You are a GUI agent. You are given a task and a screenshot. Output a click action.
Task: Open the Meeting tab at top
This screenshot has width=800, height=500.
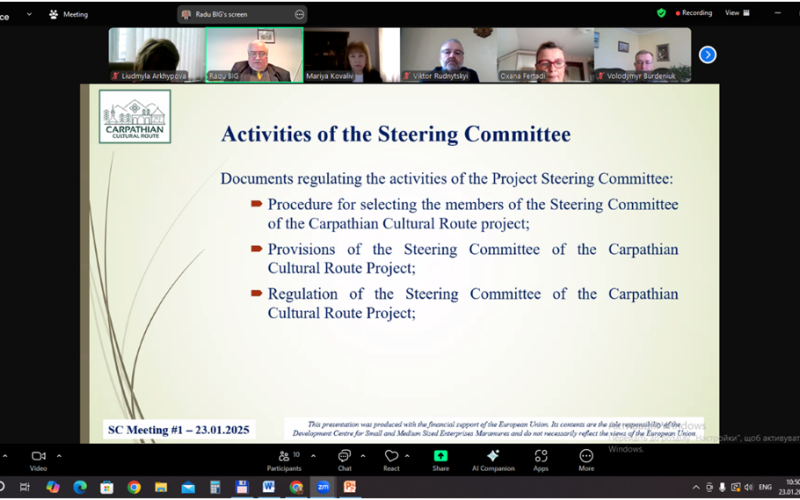[69, 14]
